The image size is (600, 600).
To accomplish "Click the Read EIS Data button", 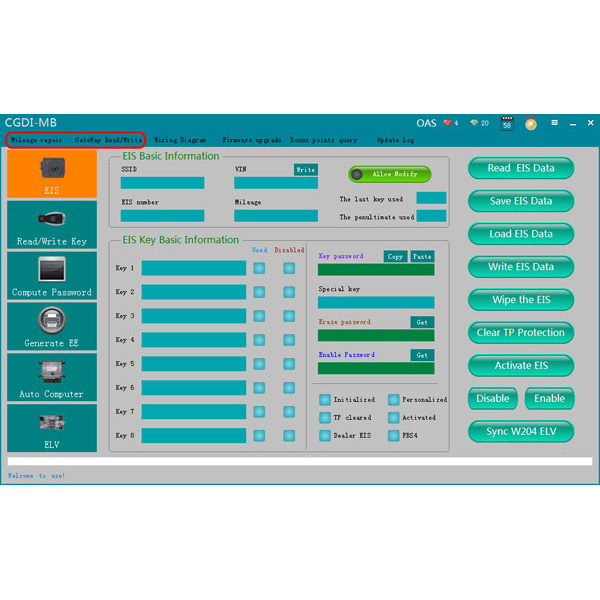I will [x=521, y=168].
